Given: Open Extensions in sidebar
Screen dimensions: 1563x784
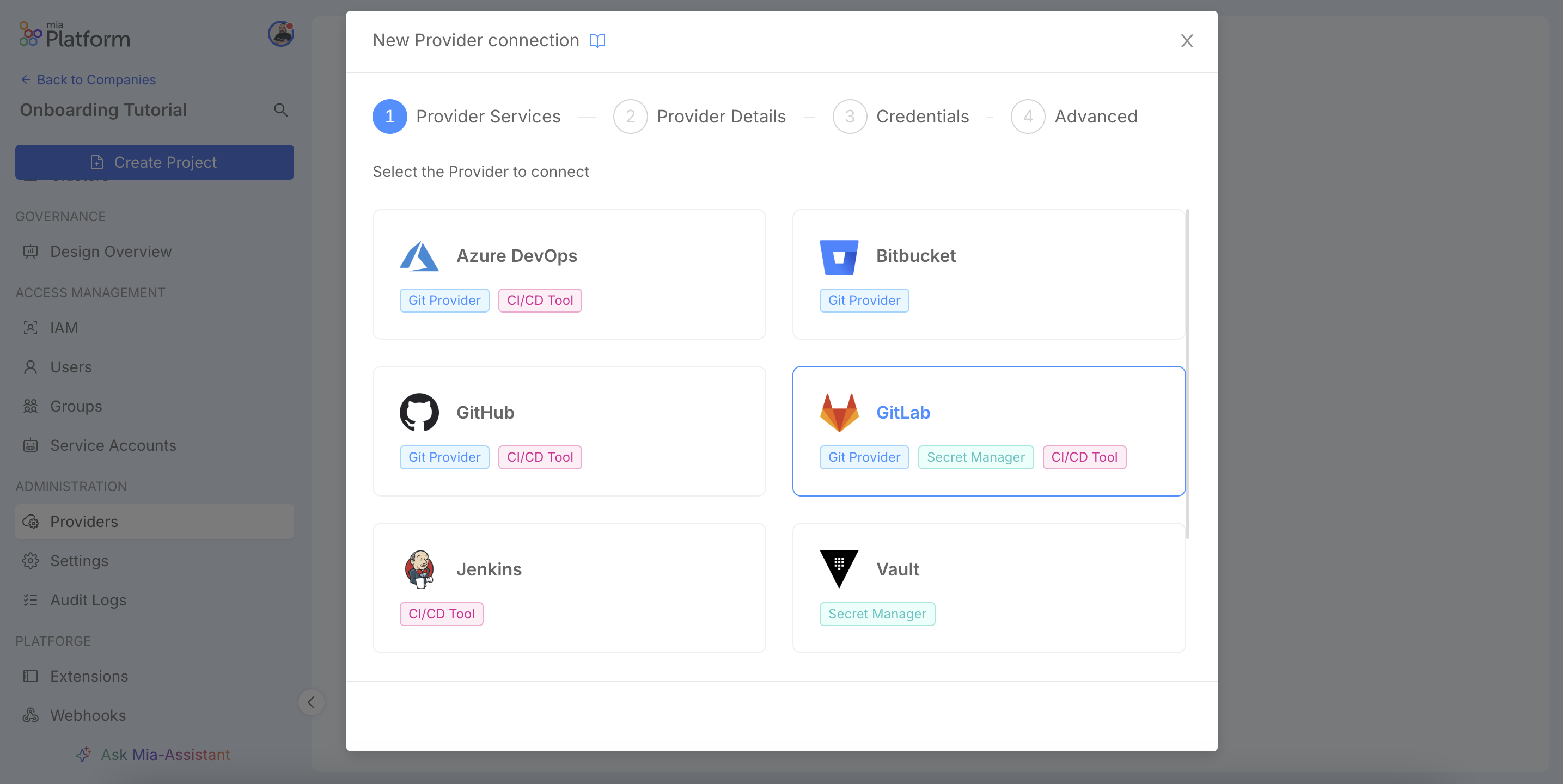Looking at the screenshot, I should click(155, 676).
